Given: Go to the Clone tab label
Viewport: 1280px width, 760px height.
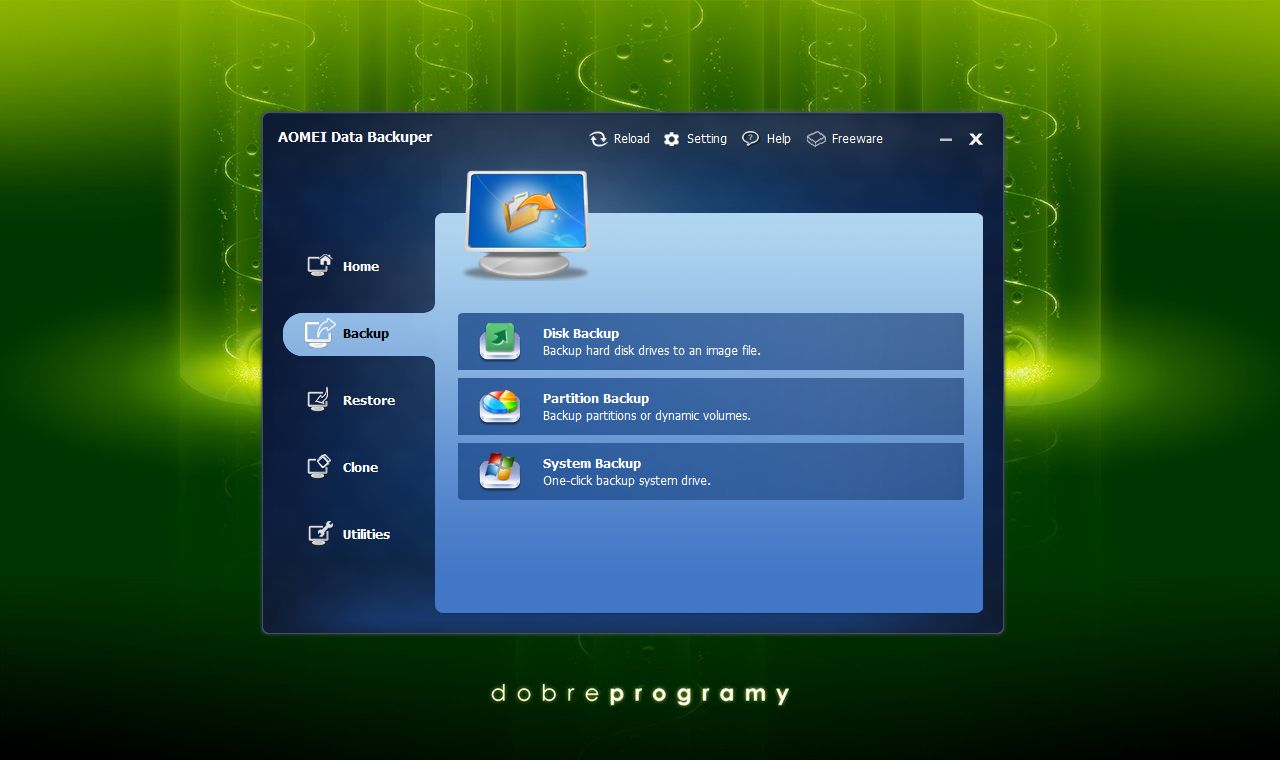Looking at the screenshot, I should [360, 468].
